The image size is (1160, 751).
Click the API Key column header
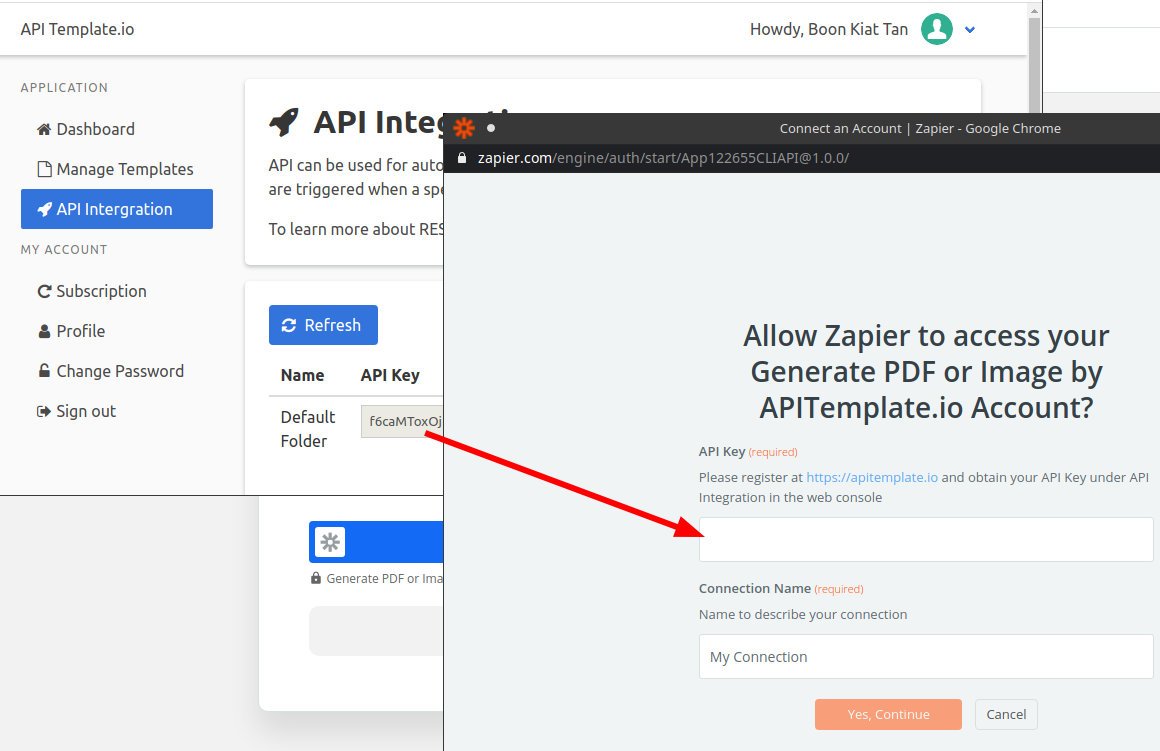point(390,375)
